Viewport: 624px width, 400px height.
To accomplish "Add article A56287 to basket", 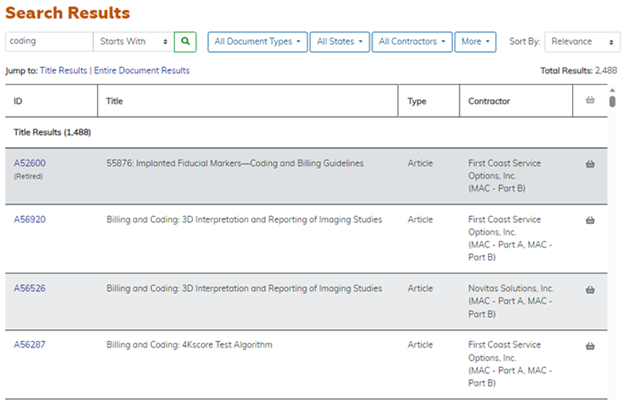I will coord(590,346).
